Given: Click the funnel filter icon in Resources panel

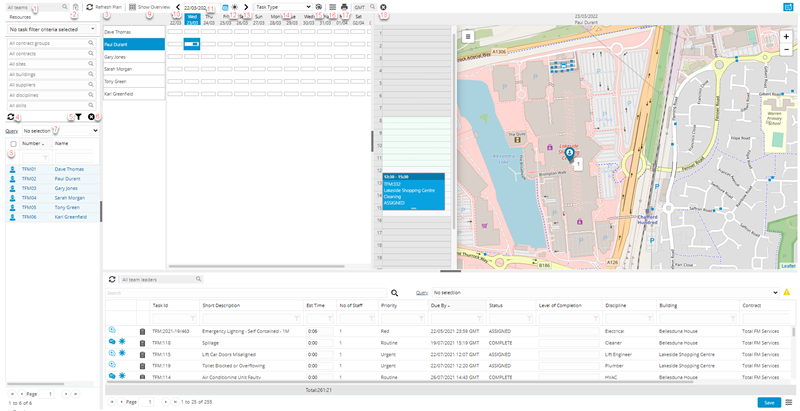Looking at the screenshot, I should (x=79, y=117).
